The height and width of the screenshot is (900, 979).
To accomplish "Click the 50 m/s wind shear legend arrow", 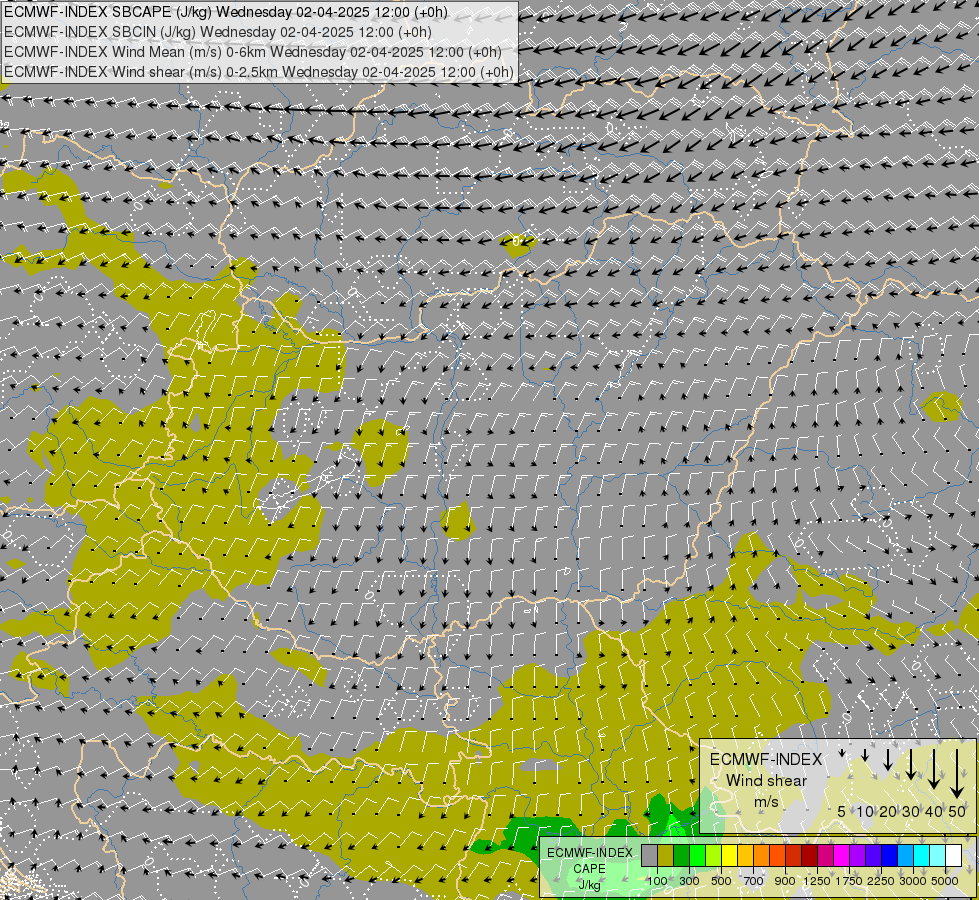I will 957,774.
